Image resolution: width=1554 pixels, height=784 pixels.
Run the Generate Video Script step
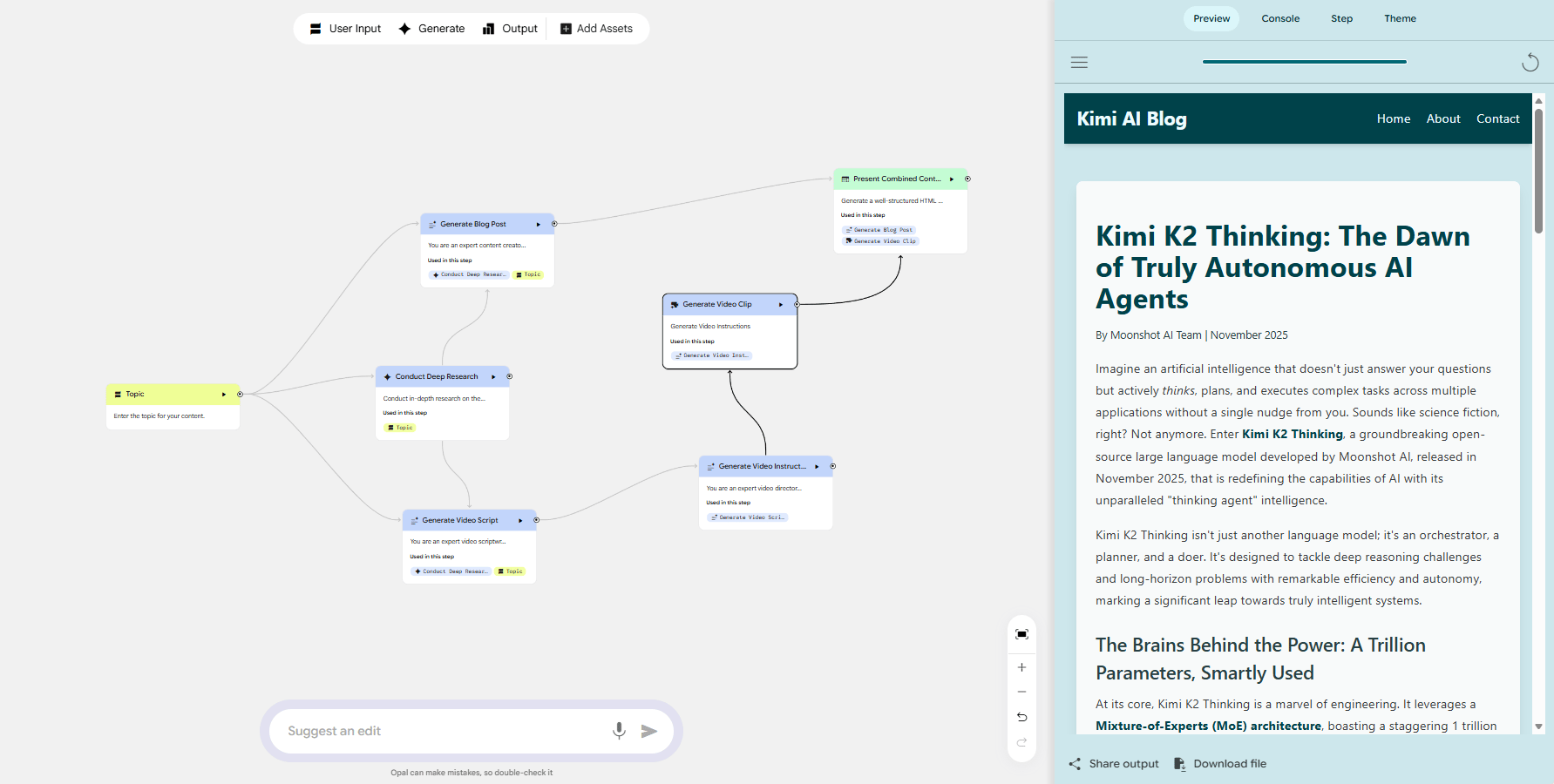(x=520, y=521)
